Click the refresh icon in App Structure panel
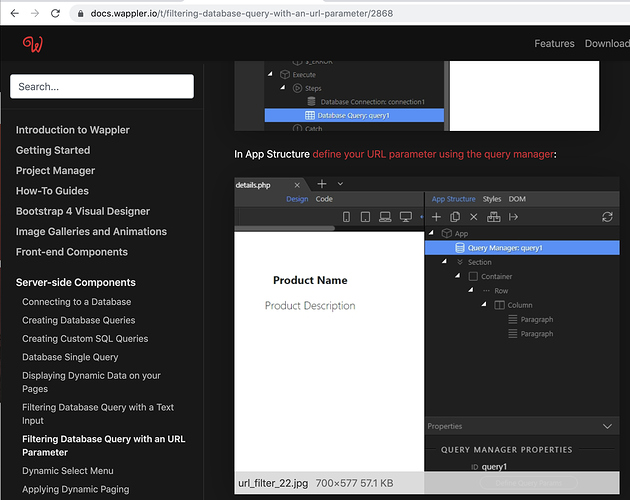 pos(607,217)
